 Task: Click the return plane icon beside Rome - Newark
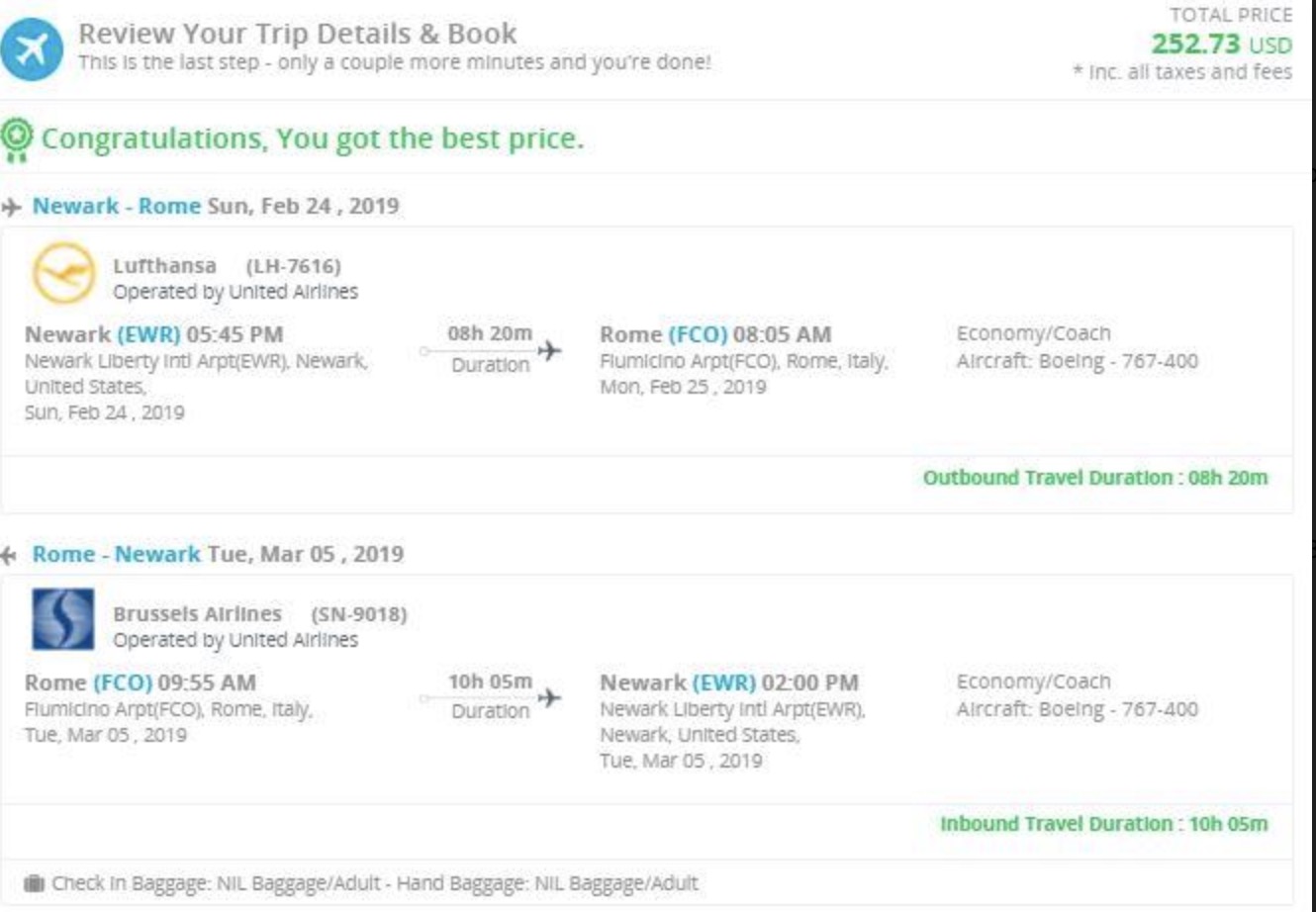click(10, 555)
